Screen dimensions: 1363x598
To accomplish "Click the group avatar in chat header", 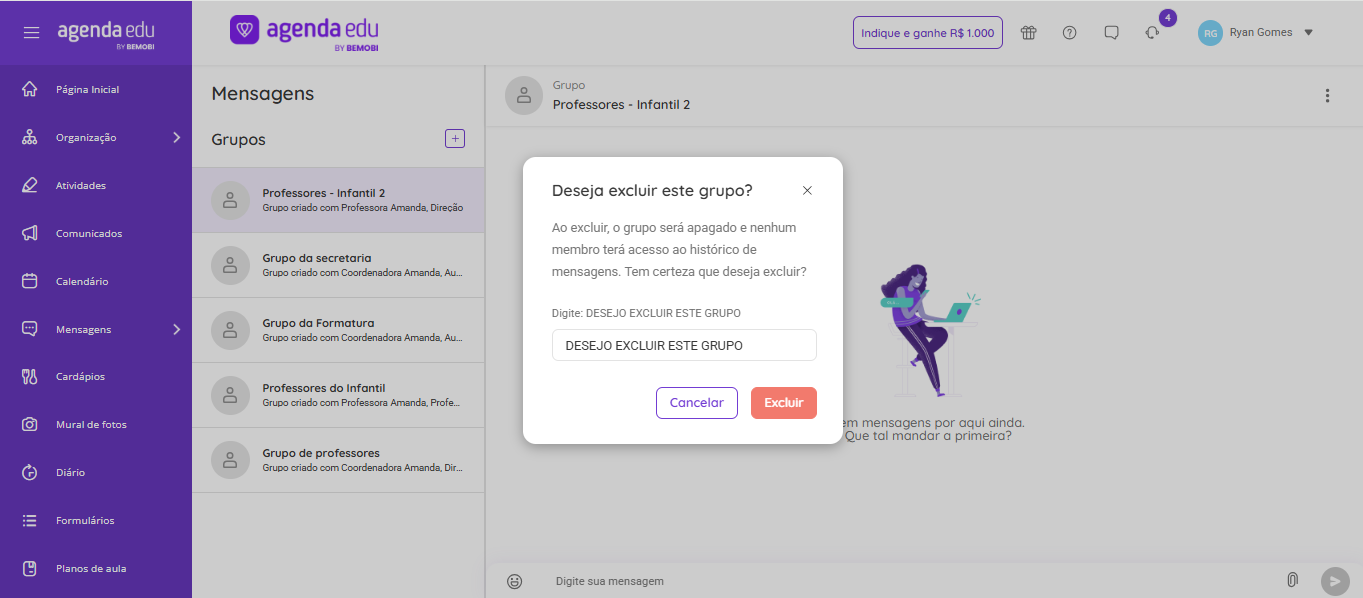I will tap(524, 95).
